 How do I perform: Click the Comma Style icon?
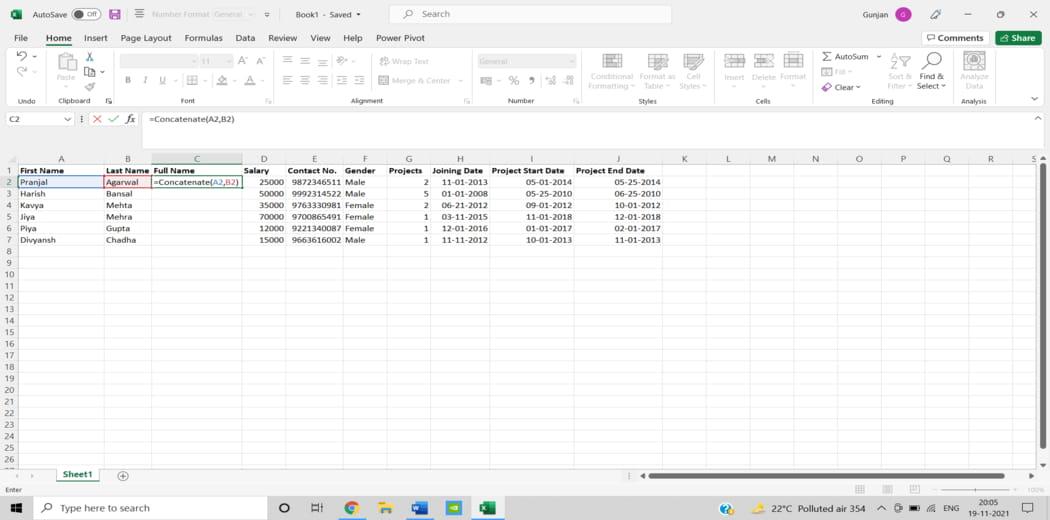pos(532,80)
